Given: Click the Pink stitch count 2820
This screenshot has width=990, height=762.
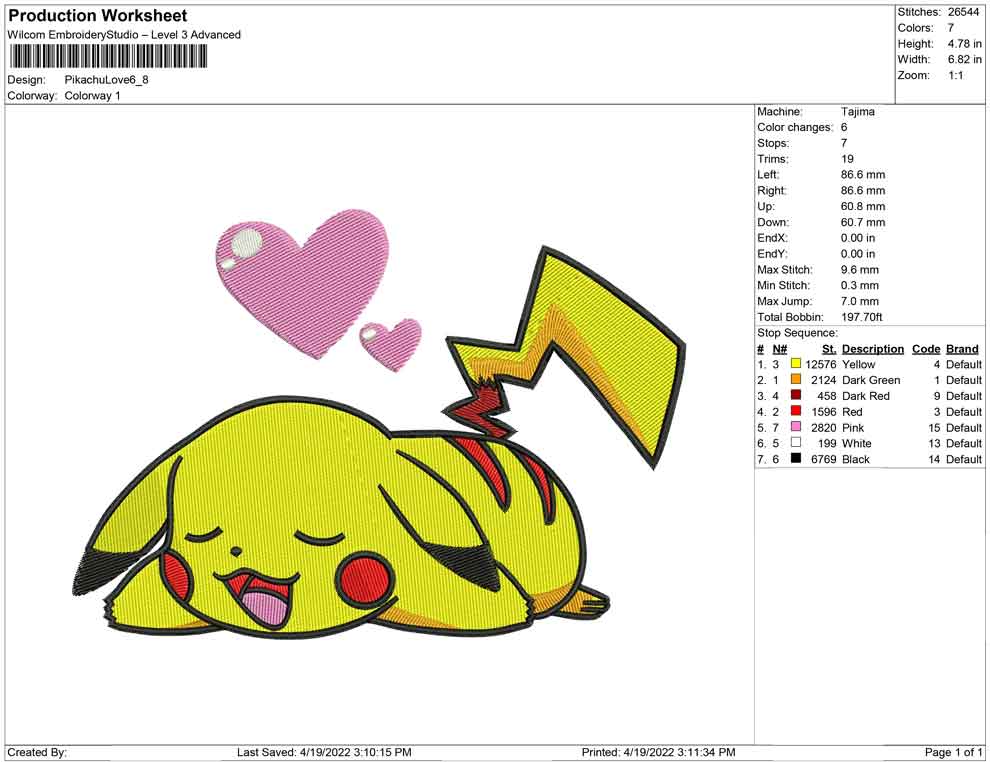Looking at the screenshot, I should click(823, 427).
